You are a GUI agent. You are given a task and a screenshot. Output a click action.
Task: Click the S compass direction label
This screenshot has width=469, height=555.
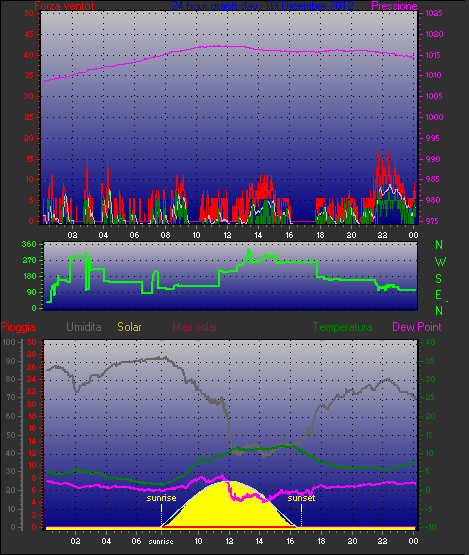point(439,279)
